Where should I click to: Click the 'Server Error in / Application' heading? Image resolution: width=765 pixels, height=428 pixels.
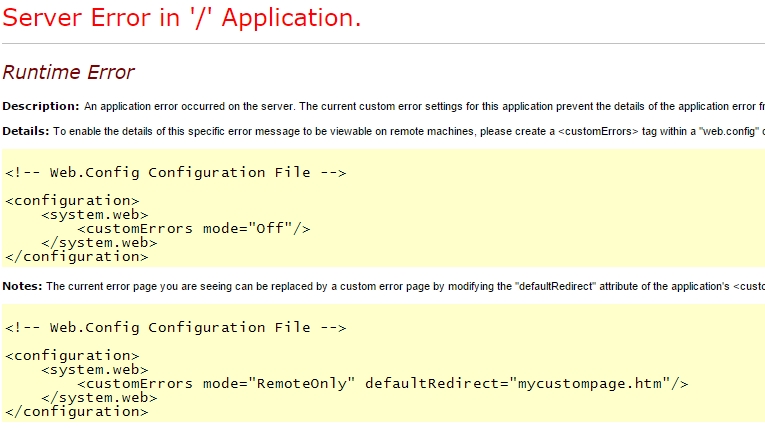point(182,19)
